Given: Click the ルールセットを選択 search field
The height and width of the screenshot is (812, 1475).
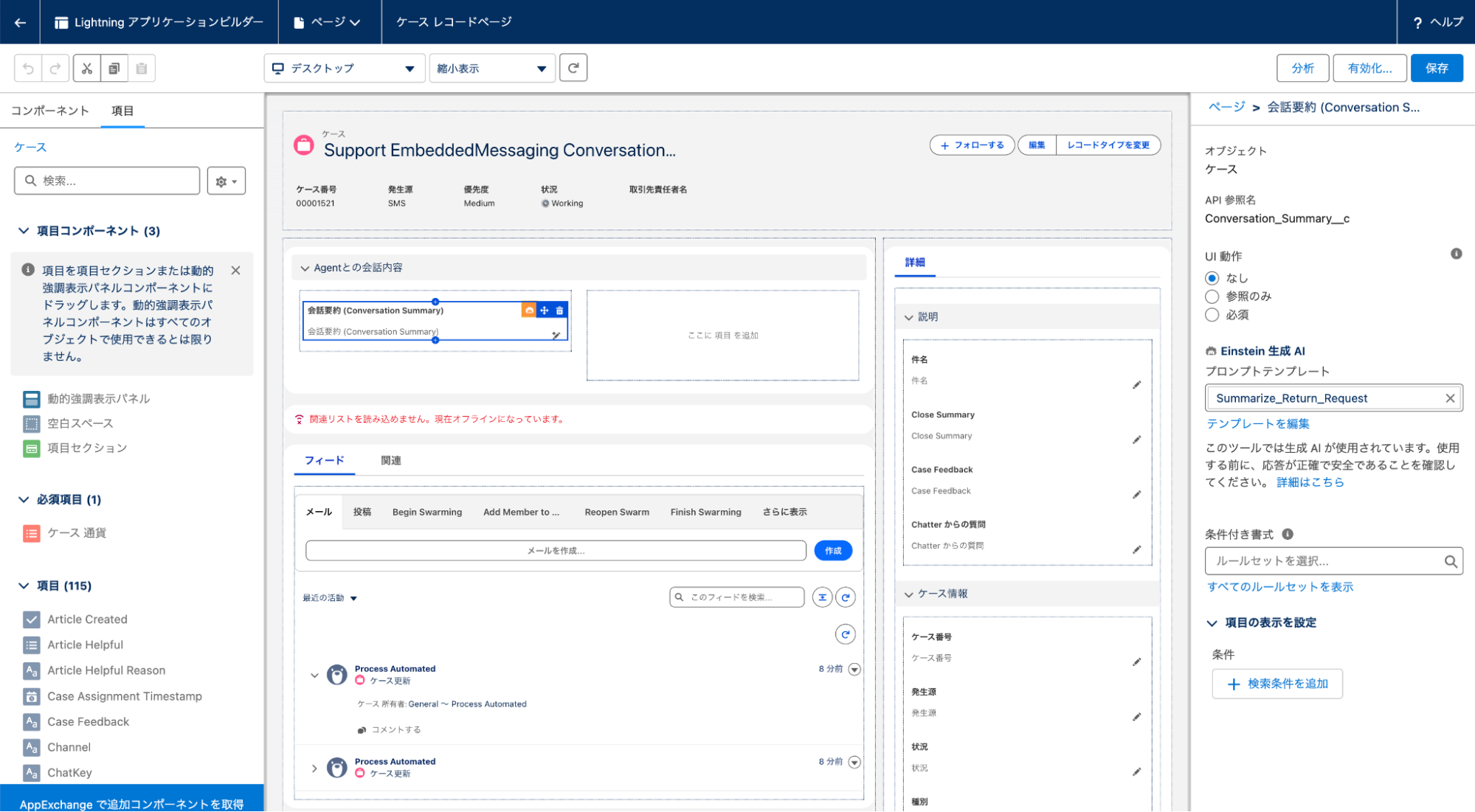Looking at the screenshot, I should (x=1333, y=561).
